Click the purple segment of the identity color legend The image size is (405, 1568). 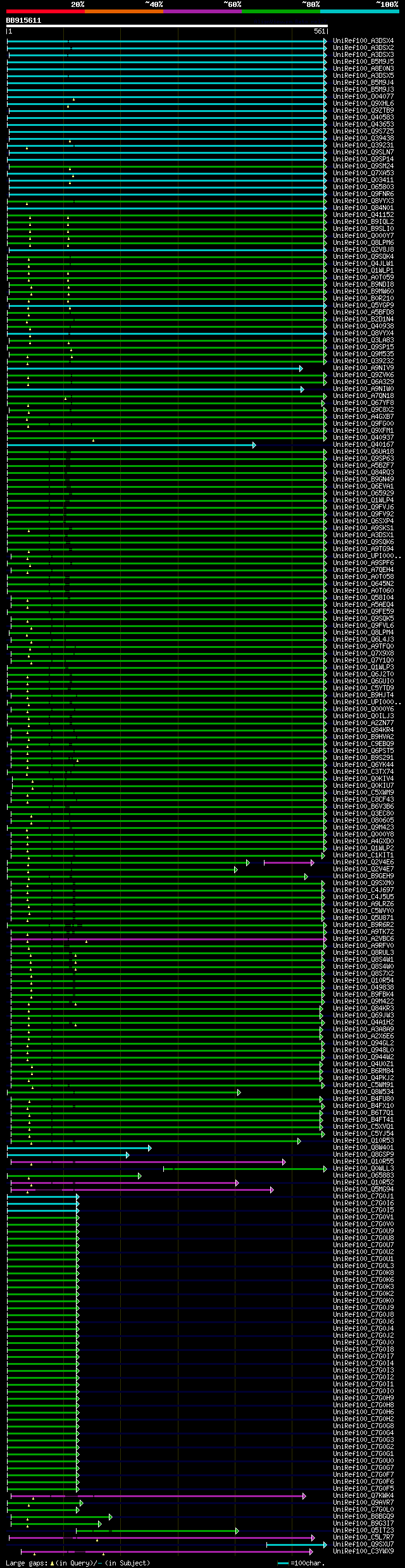point(202,11)
